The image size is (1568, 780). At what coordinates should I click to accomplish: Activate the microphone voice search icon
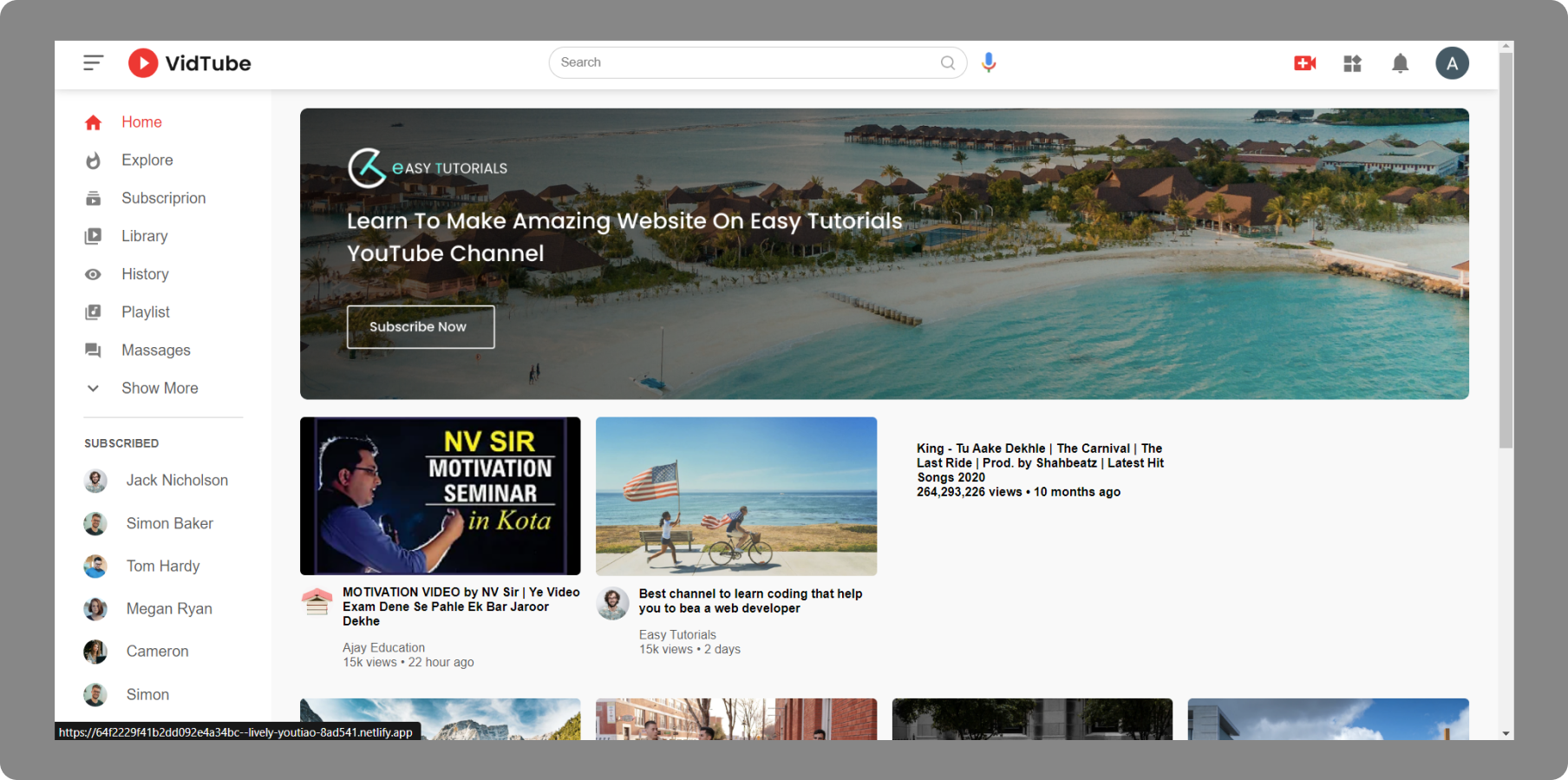point(989,62)
